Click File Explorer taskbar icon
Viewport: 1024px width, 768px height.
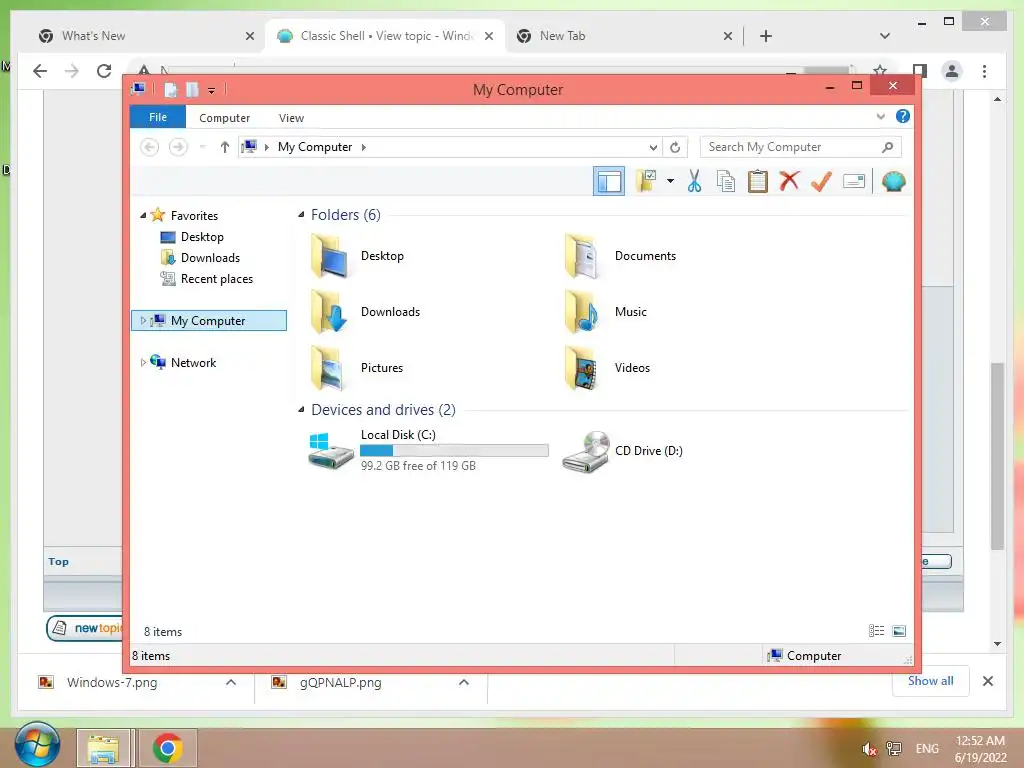(103, 748)
